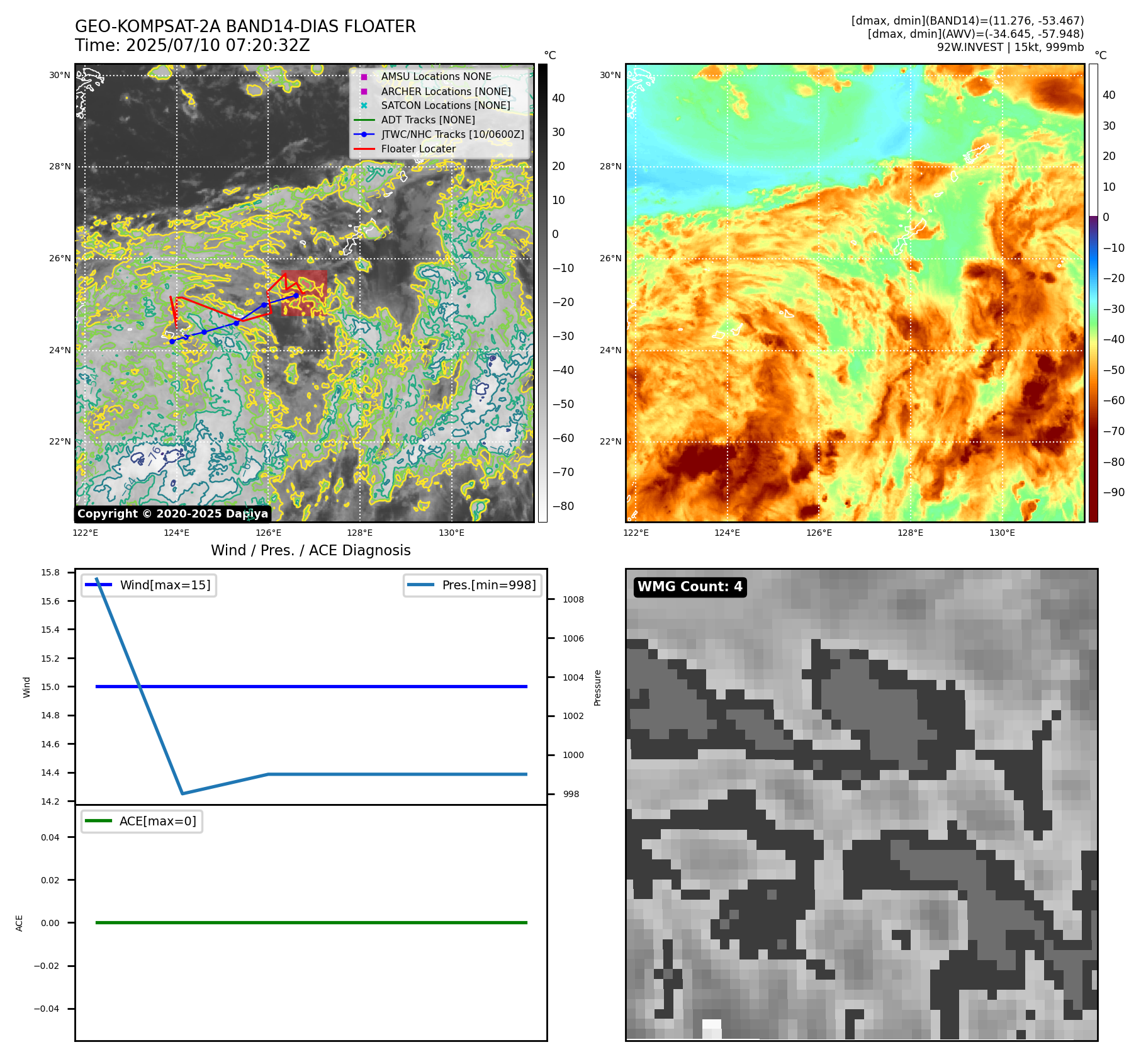The height and width of the screenshot is (1064, 1141).
Task: Click the magenta ARCHER Locations legend marker
Action: 364,91
